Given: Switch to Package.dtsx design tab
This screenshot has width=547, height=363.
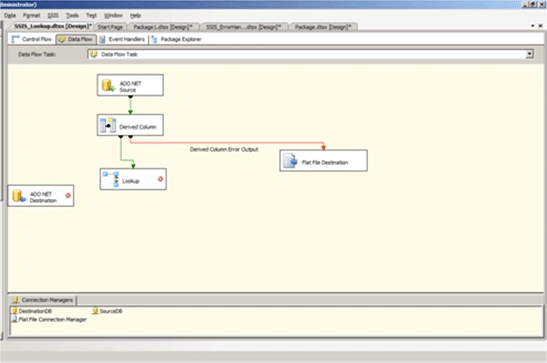Looking at the screenshot, I should [x=323, y=27].
